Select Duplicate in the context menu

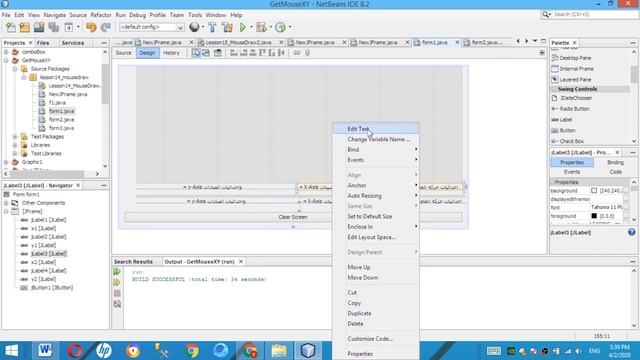tap(375, 313)
